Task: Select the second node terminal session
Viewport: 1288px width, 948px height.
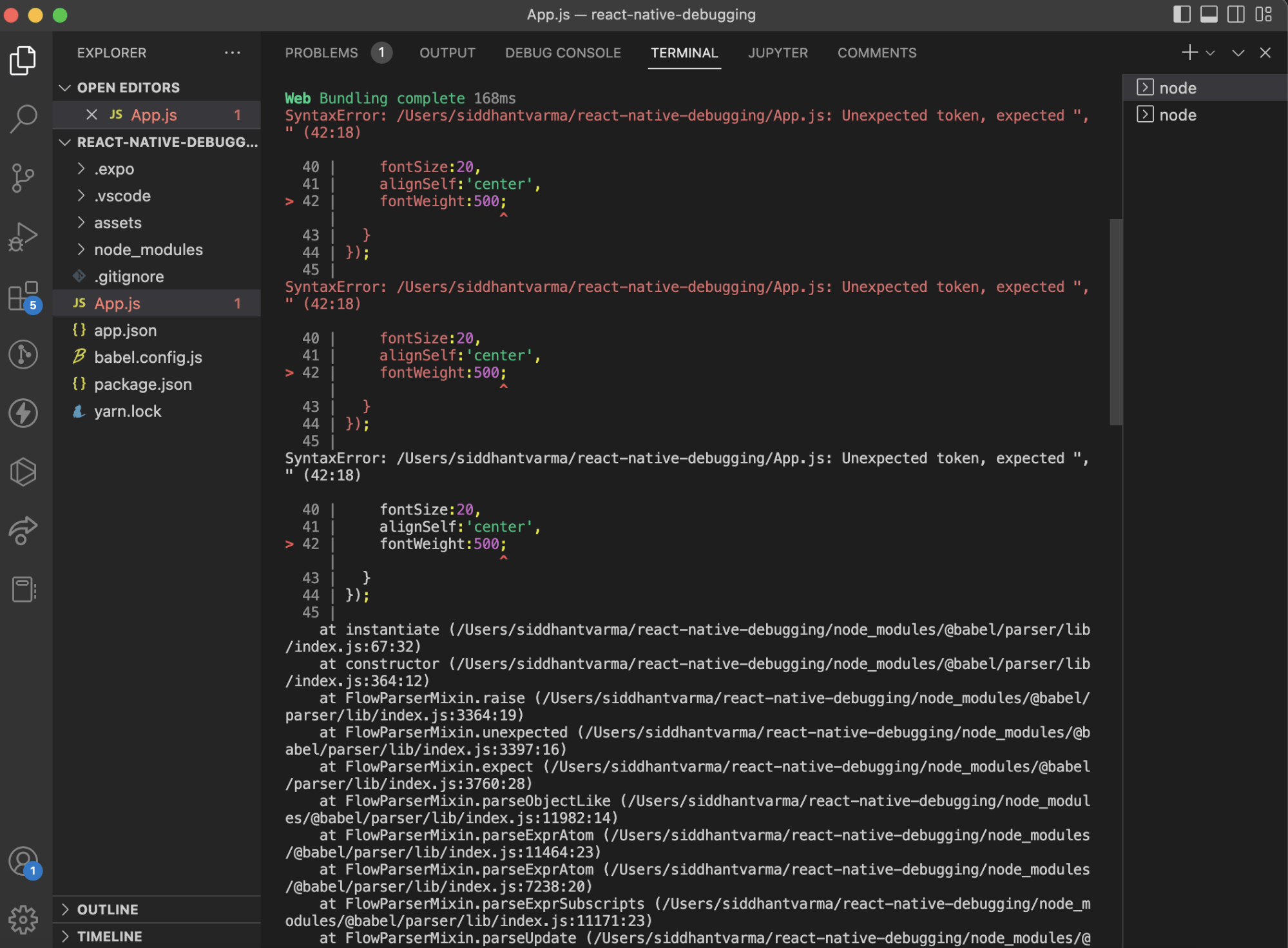Action: tap(1177, 115)
